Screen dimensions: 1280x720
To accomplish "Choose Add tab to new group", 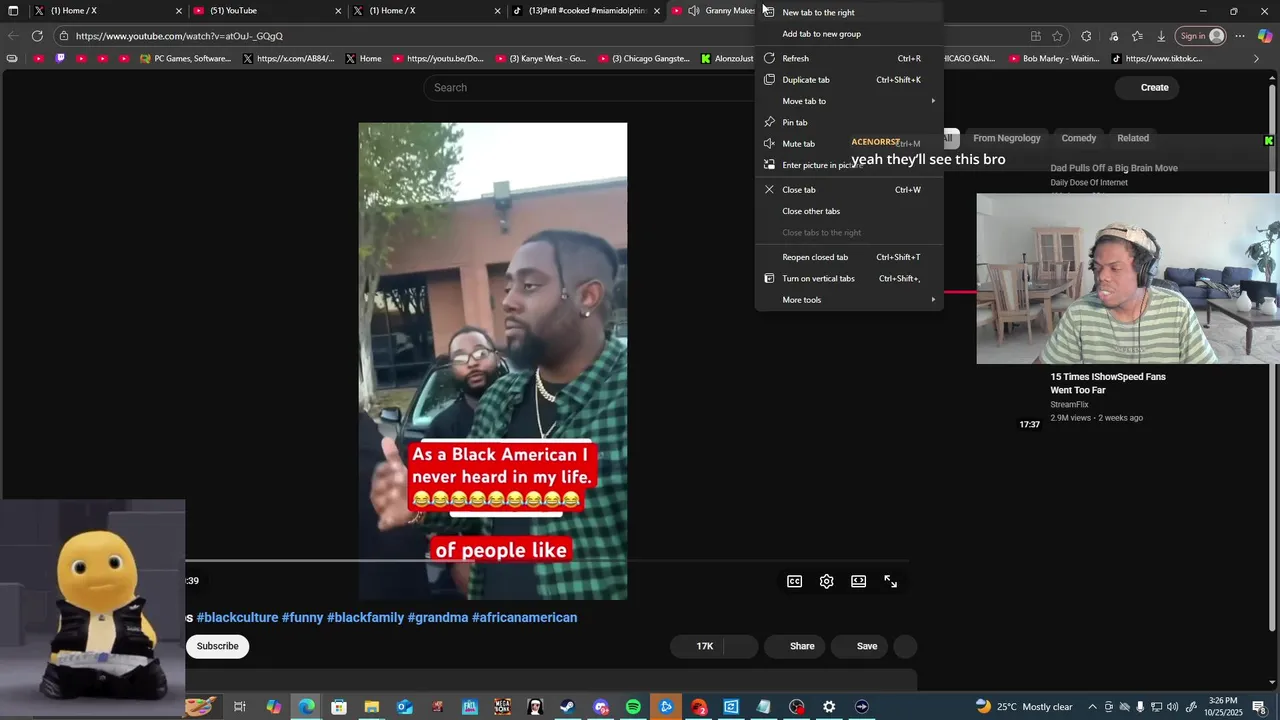I will point(849,34).
